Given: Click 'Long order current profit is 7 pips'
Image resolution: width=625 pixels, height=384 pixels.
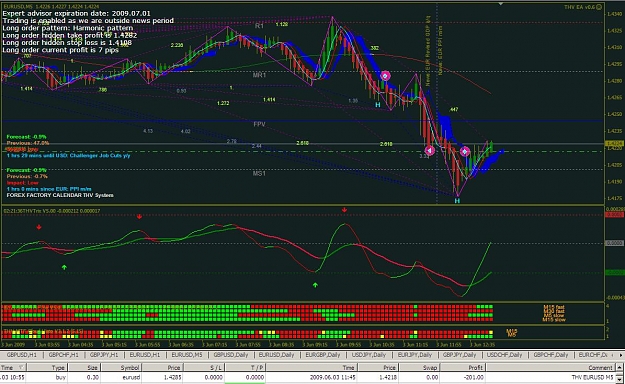Looking at the screenshot, I should [x=60, y=50].
